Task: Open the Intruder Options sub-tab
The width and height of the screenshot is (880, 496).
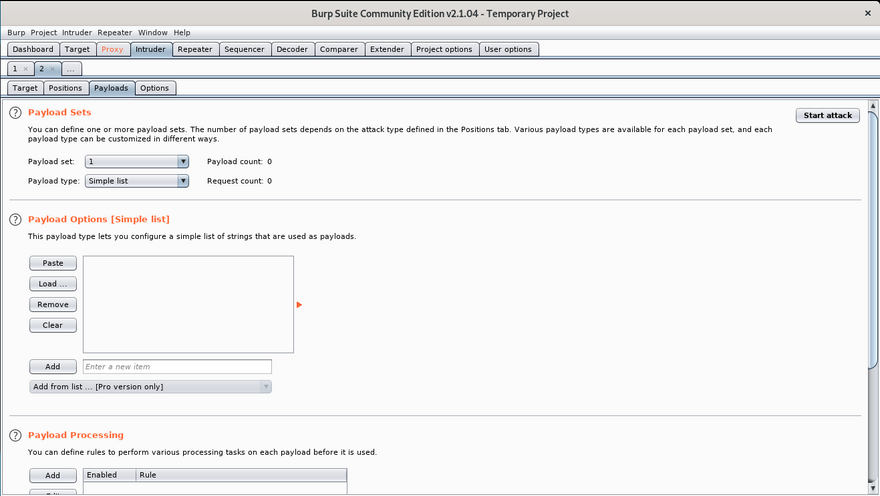Action: click(x=154, y=88)
